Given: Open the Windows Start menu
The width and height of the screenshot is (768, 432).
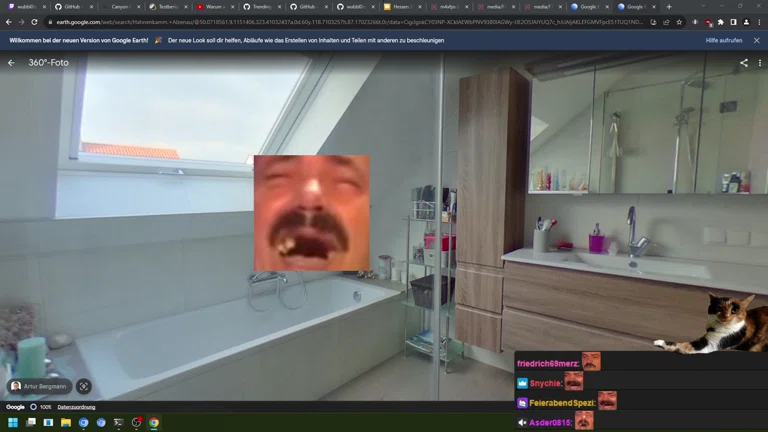Looking at the screenshot, I should tap(13, 422).
